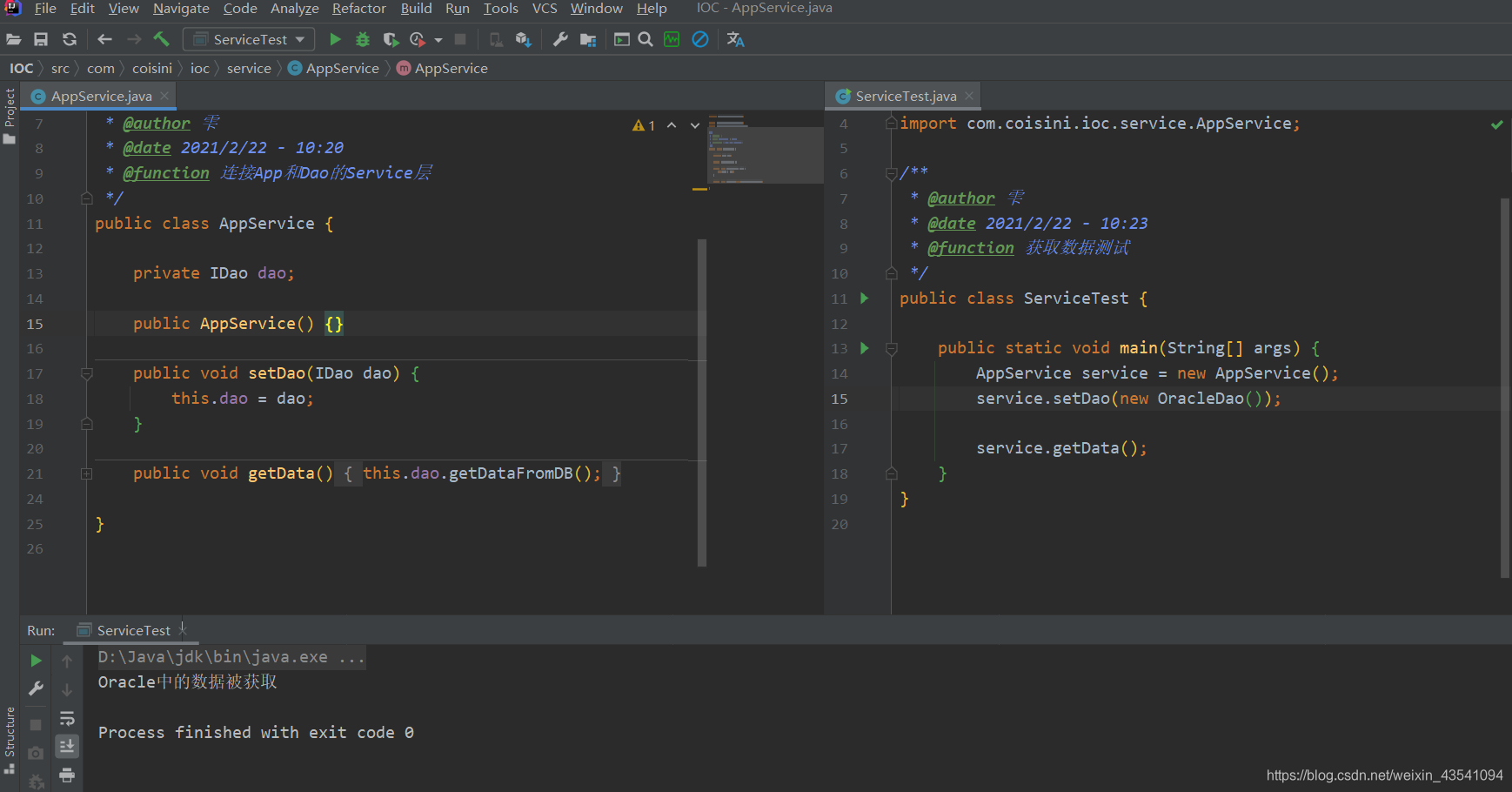Click the coisini breadcrumb segment

click(x=152, y=68)
